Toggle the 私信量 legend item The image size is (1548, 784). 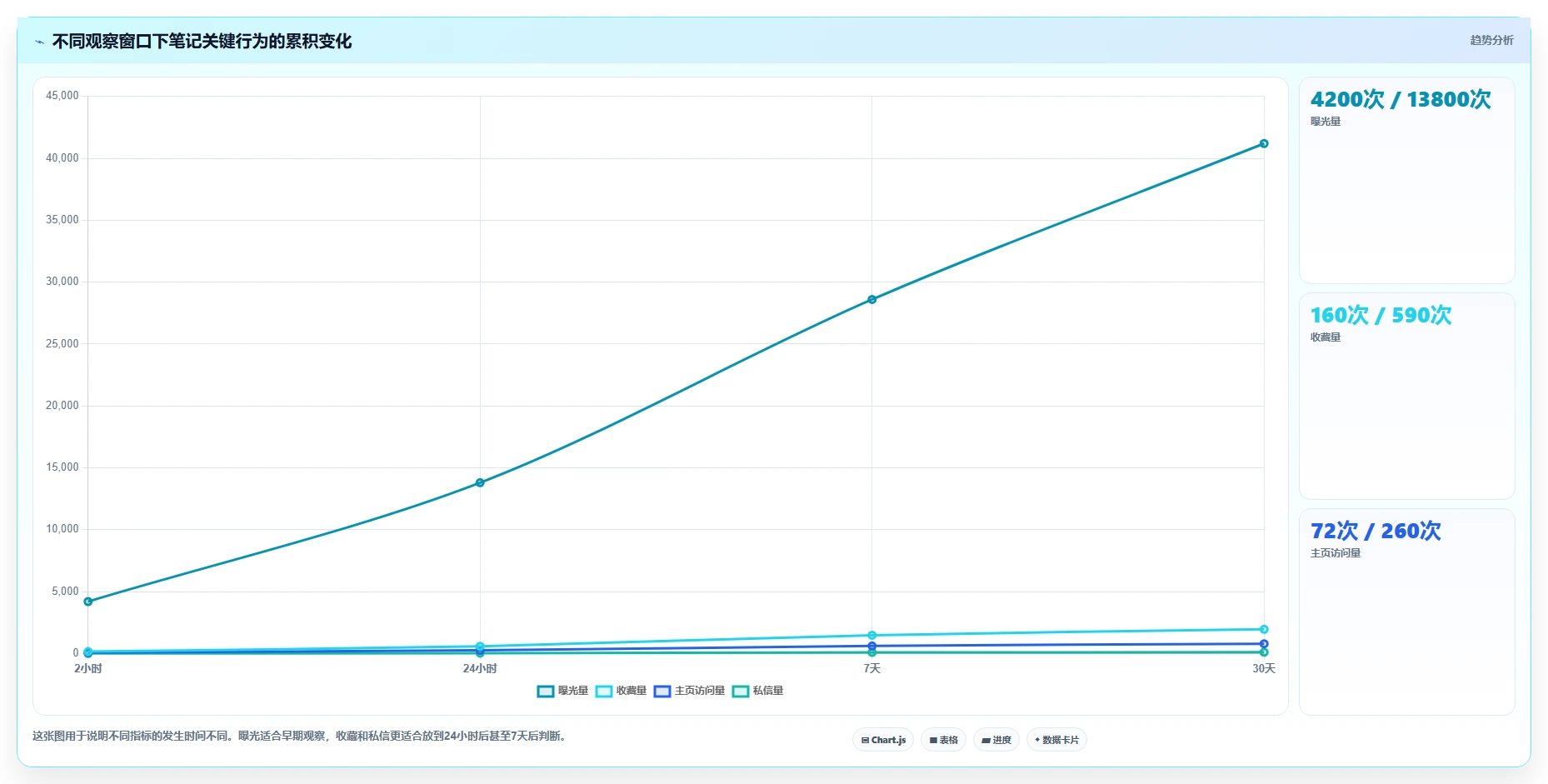758,691
